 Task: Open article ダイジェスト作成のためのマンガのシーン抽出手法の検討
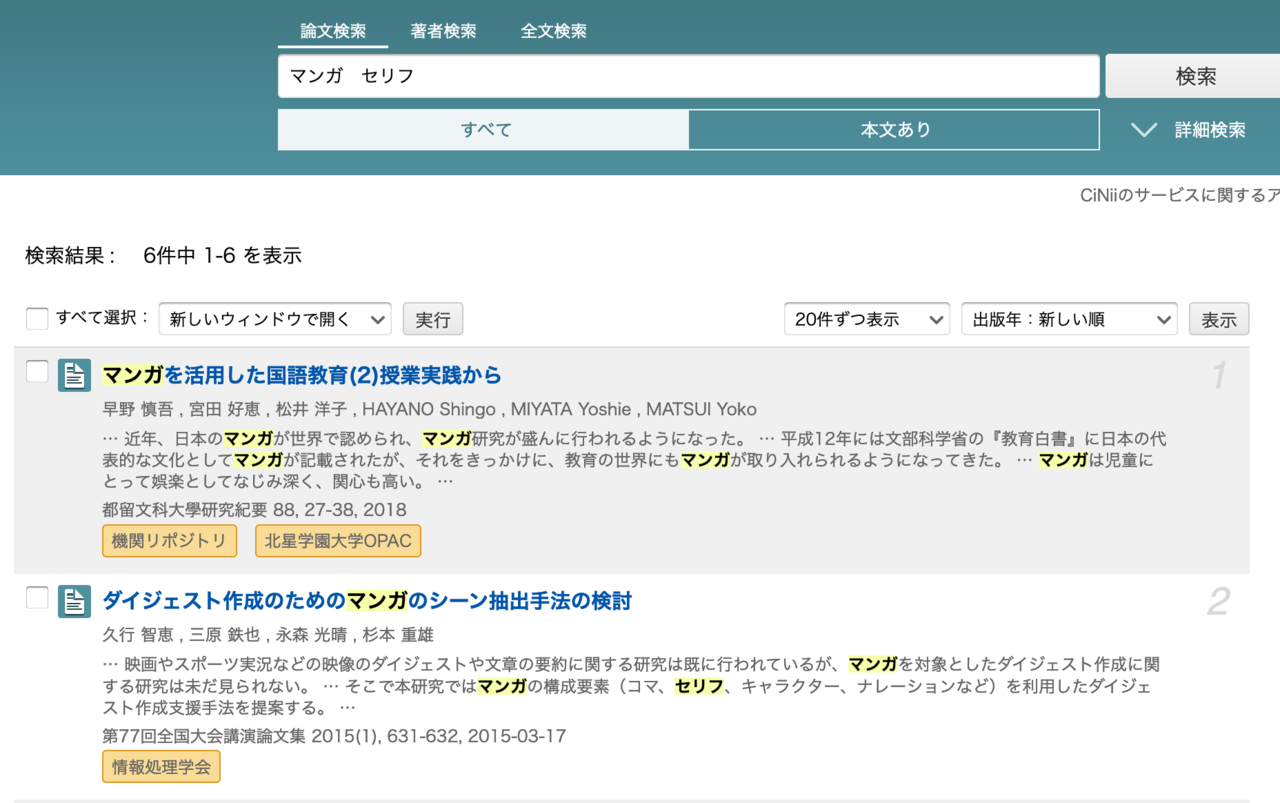point(367,601)
